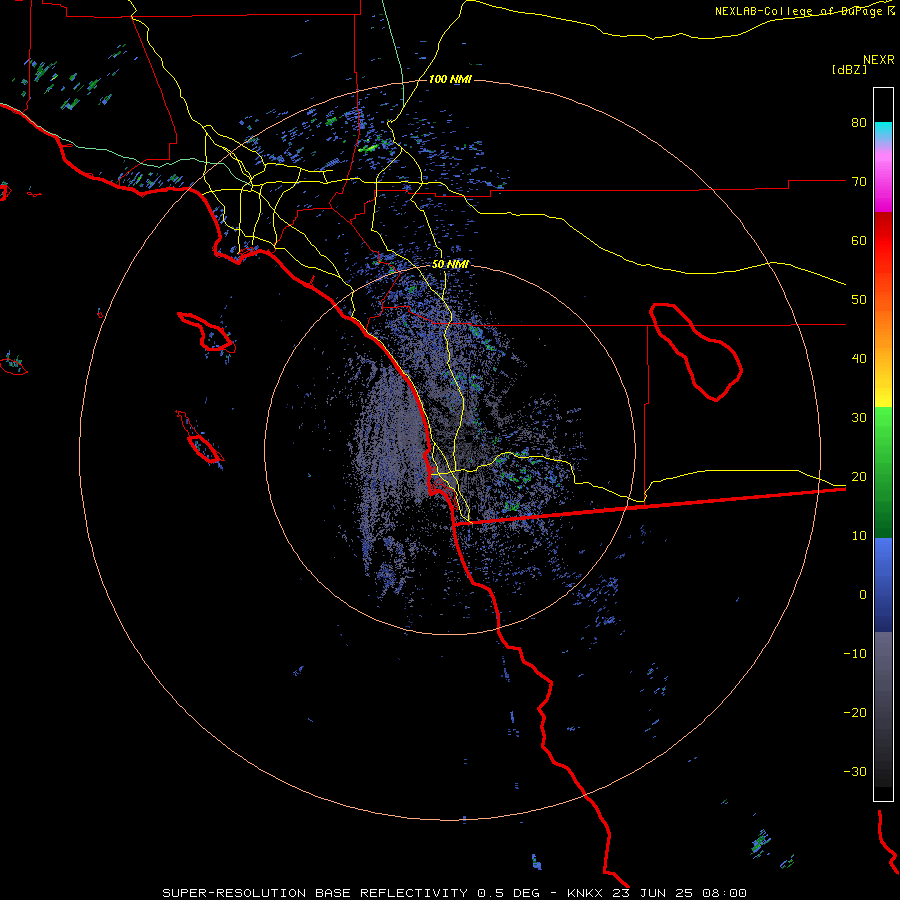The width and height of the screenshot is (900, 900).
Task: Click the 0 value on dBZ scale
Action: click(x=863, y=595)
